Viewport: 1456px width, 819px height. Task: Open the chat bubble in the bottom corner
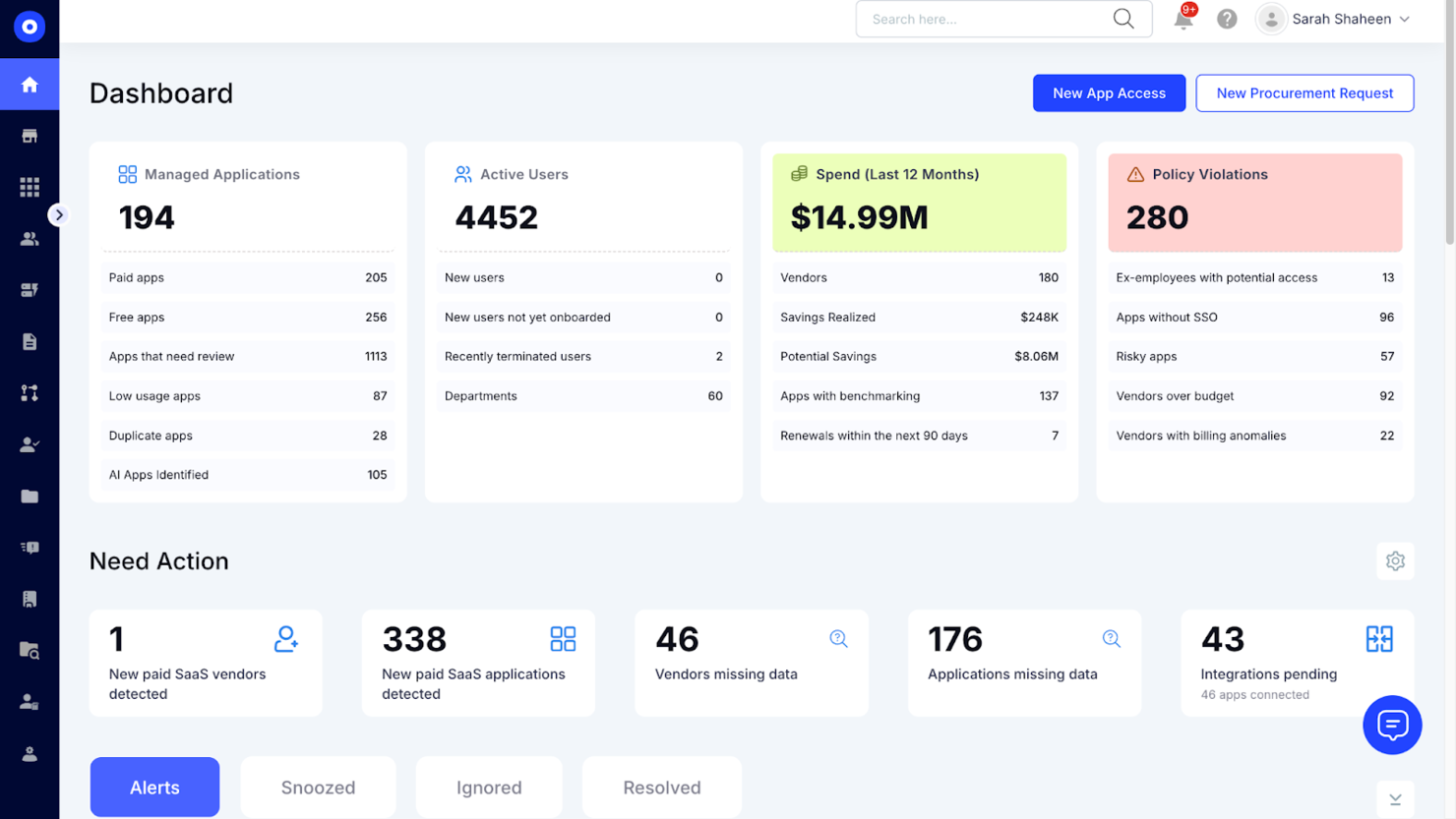pyautogui.click(x=1392, y=726)
